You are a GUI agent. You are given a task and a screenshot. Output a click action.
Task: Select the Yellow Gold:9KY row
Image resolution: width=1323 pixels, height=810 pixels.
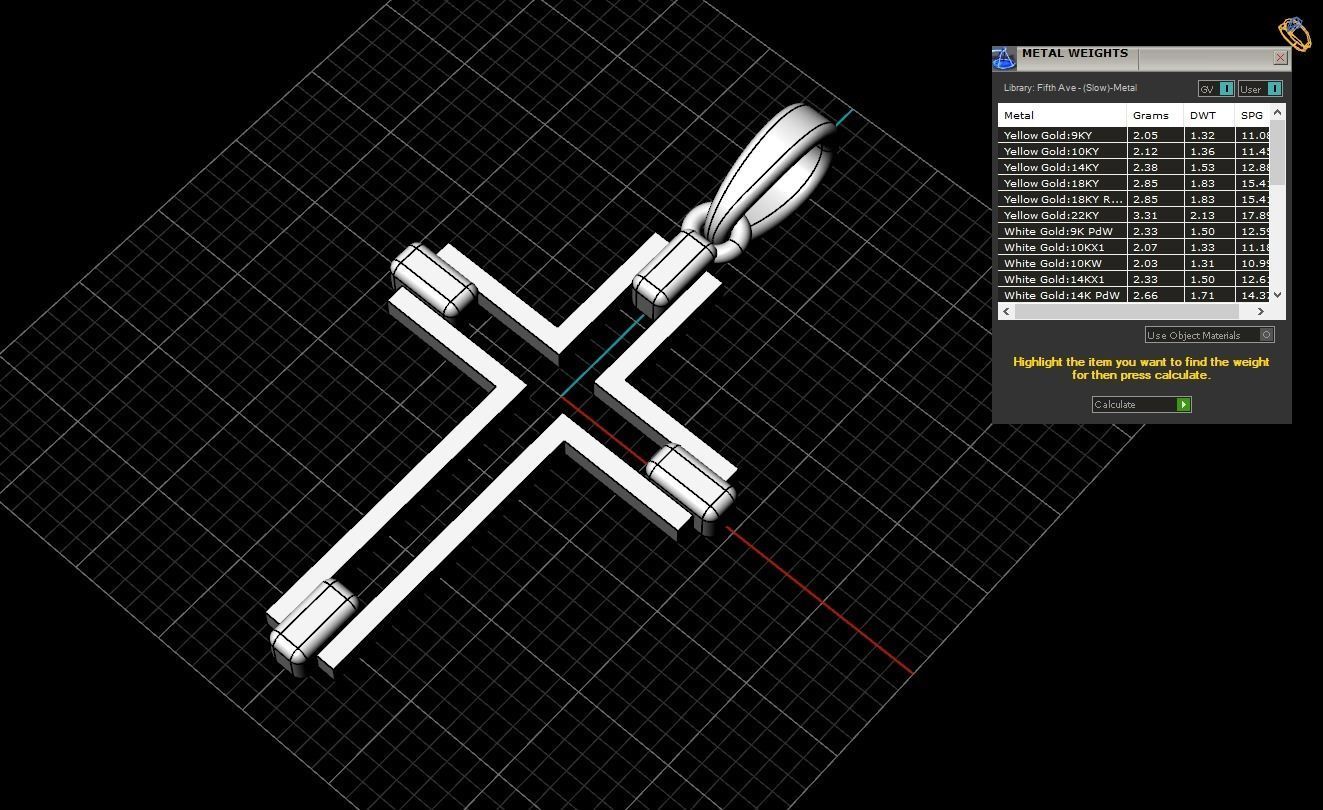(x=1134, y=135)
